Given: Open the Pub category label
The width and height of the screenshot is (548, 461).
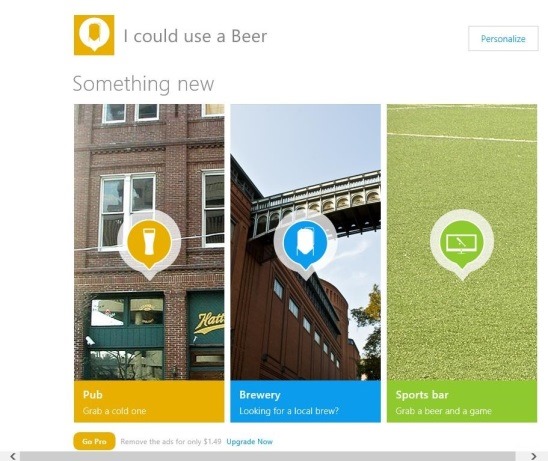Looking at the screenshot, I should [93, 395].
